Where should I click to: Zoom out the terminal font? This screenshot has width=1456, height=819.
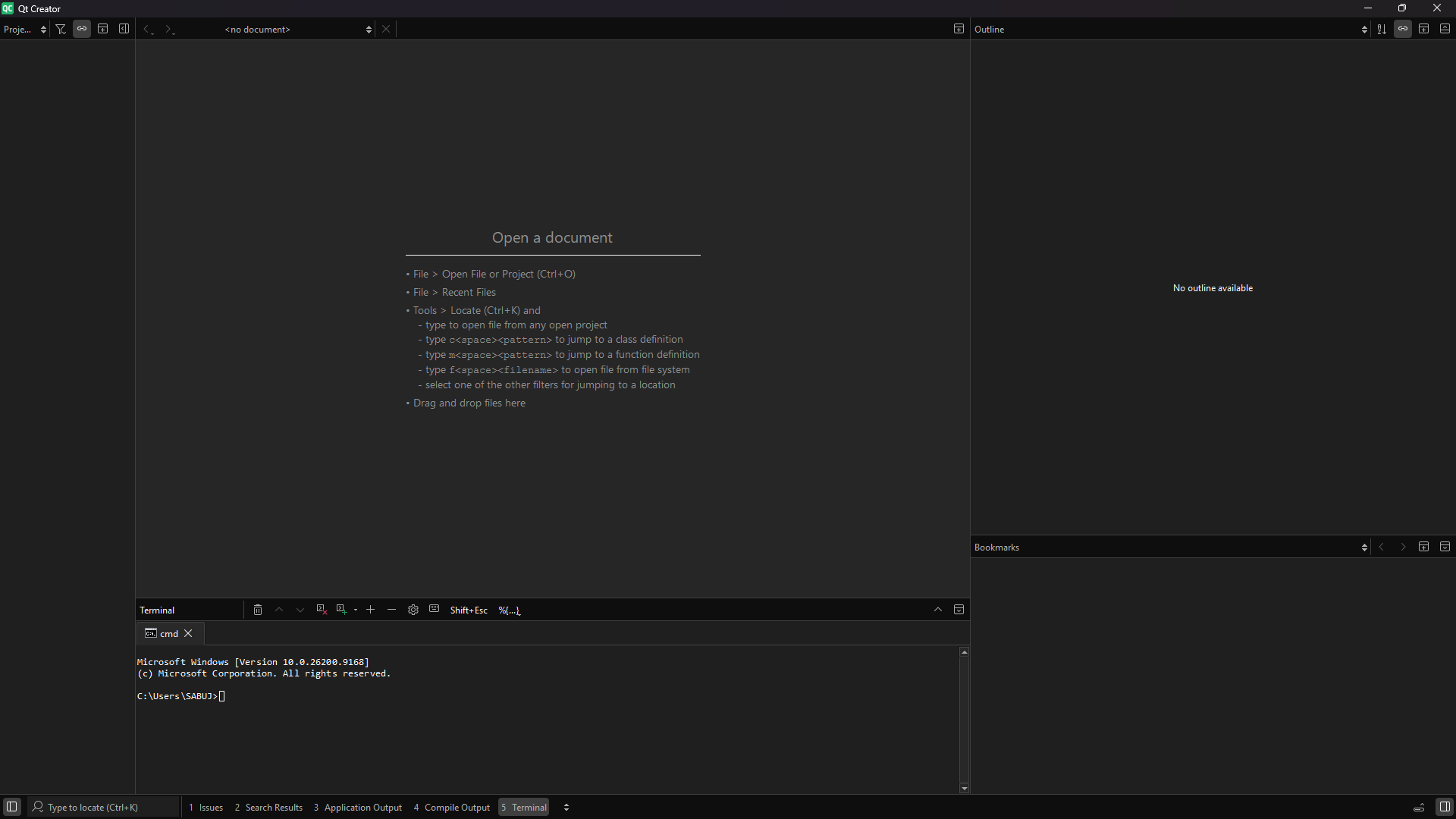click(x=392, y=610)
